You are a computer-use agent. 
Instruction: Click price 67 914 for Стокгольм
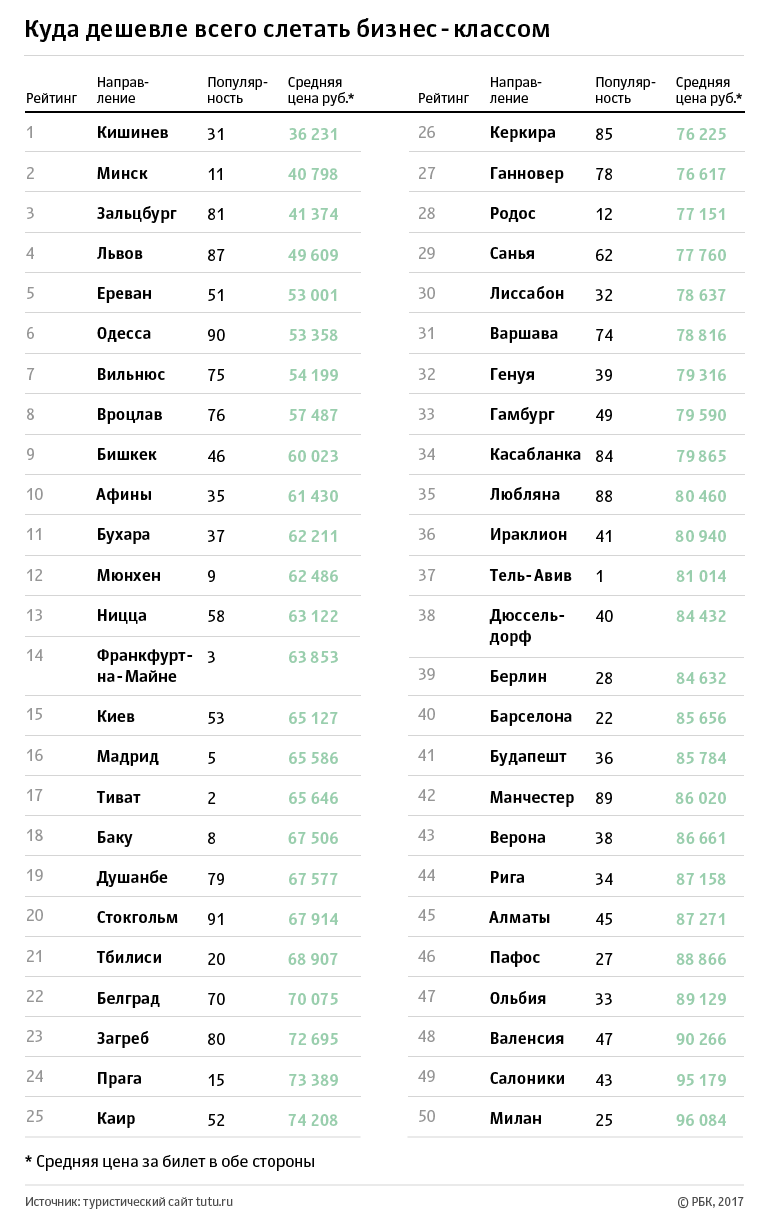pyautogui.click(x=313, y=918)
